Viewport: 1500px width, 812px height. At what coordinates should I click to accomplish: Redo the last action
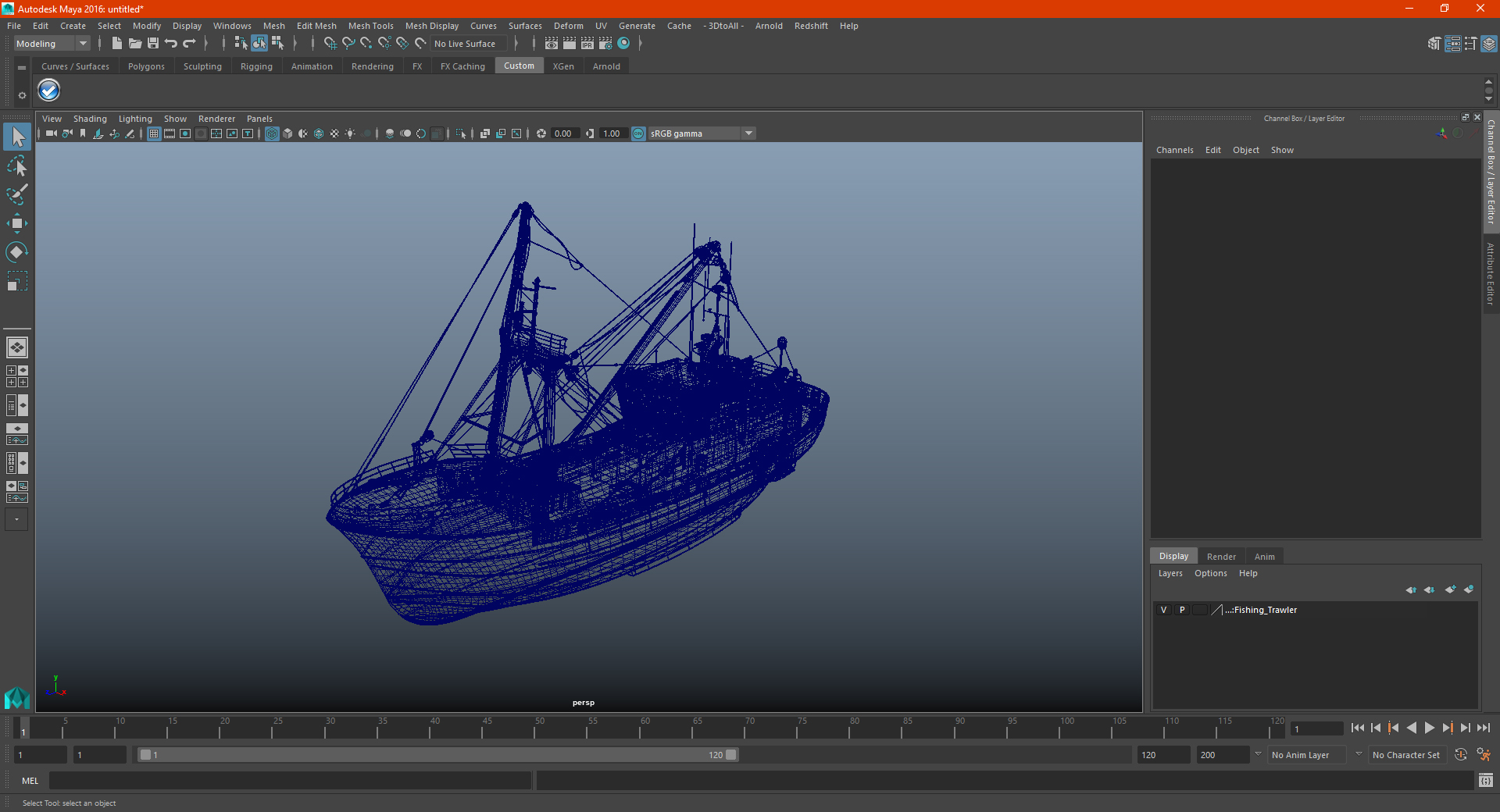pyautogui.click(x=189, y=44)
